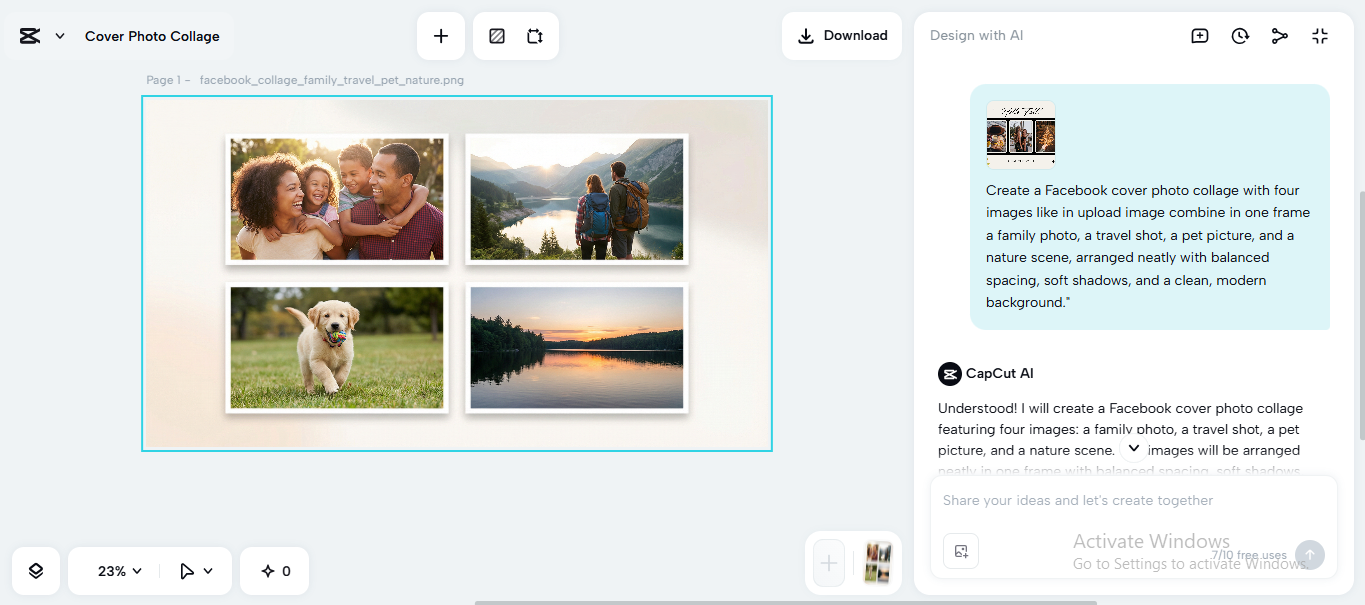Check remaining credits on the sparkle button
The image size is (1365, 605).
pos(273,570)
